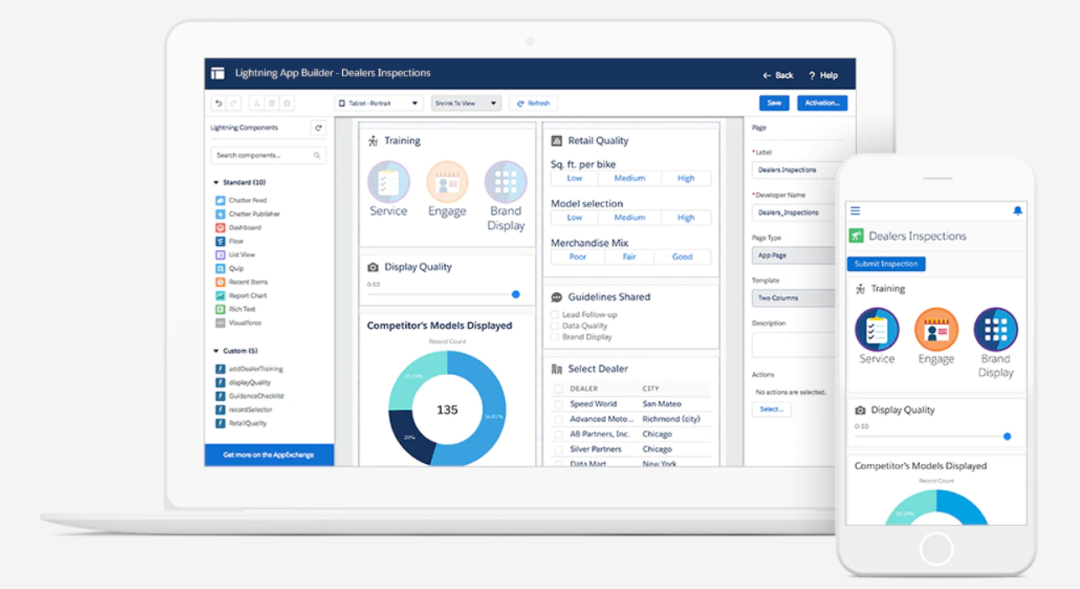
Task: Check the Brand Display guideline checkbox
Action: tap(555, 337)
